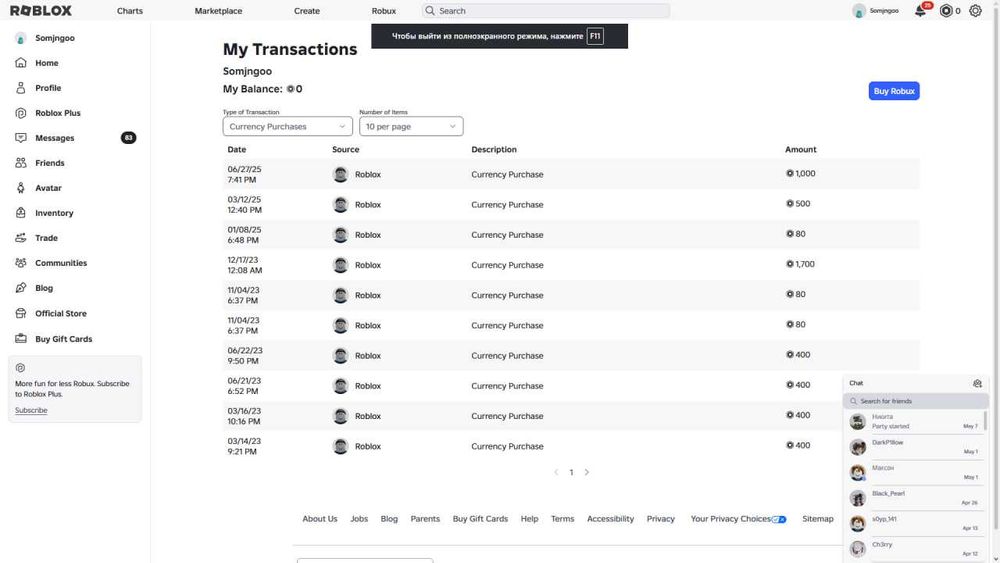Click the Communities icon in sidebar
The image size is (1000, 563).
tap(21, 263)
